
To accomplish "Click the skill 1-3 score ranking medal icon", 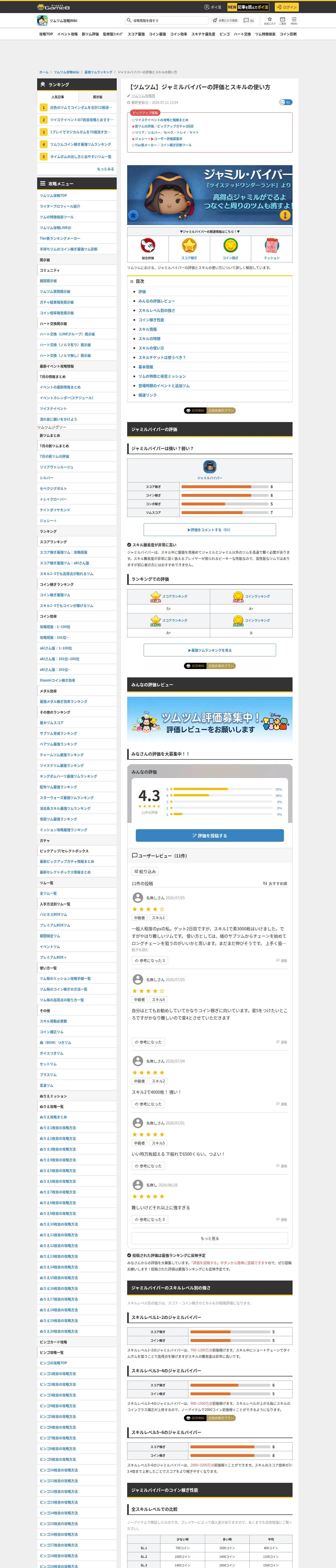I will [x=155, y=621].
